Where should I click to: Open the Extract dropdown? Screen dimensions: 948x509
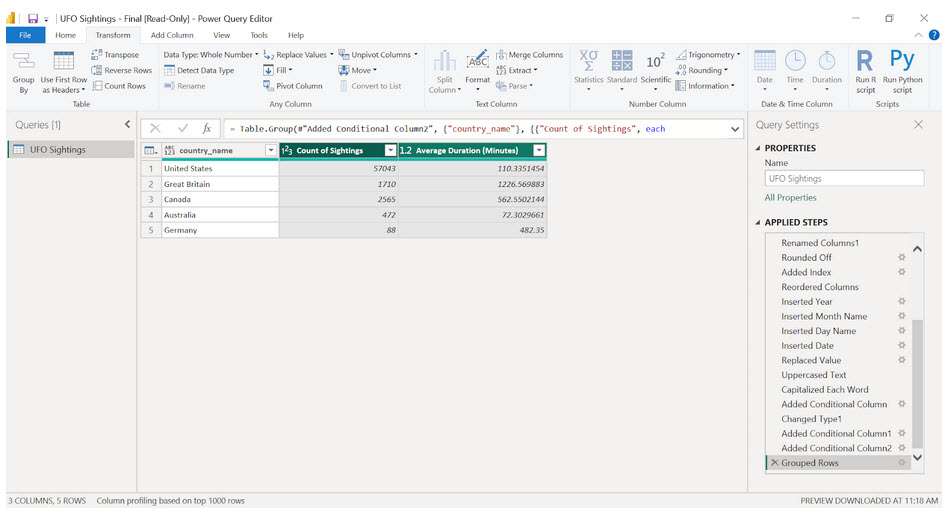point(535,70)
